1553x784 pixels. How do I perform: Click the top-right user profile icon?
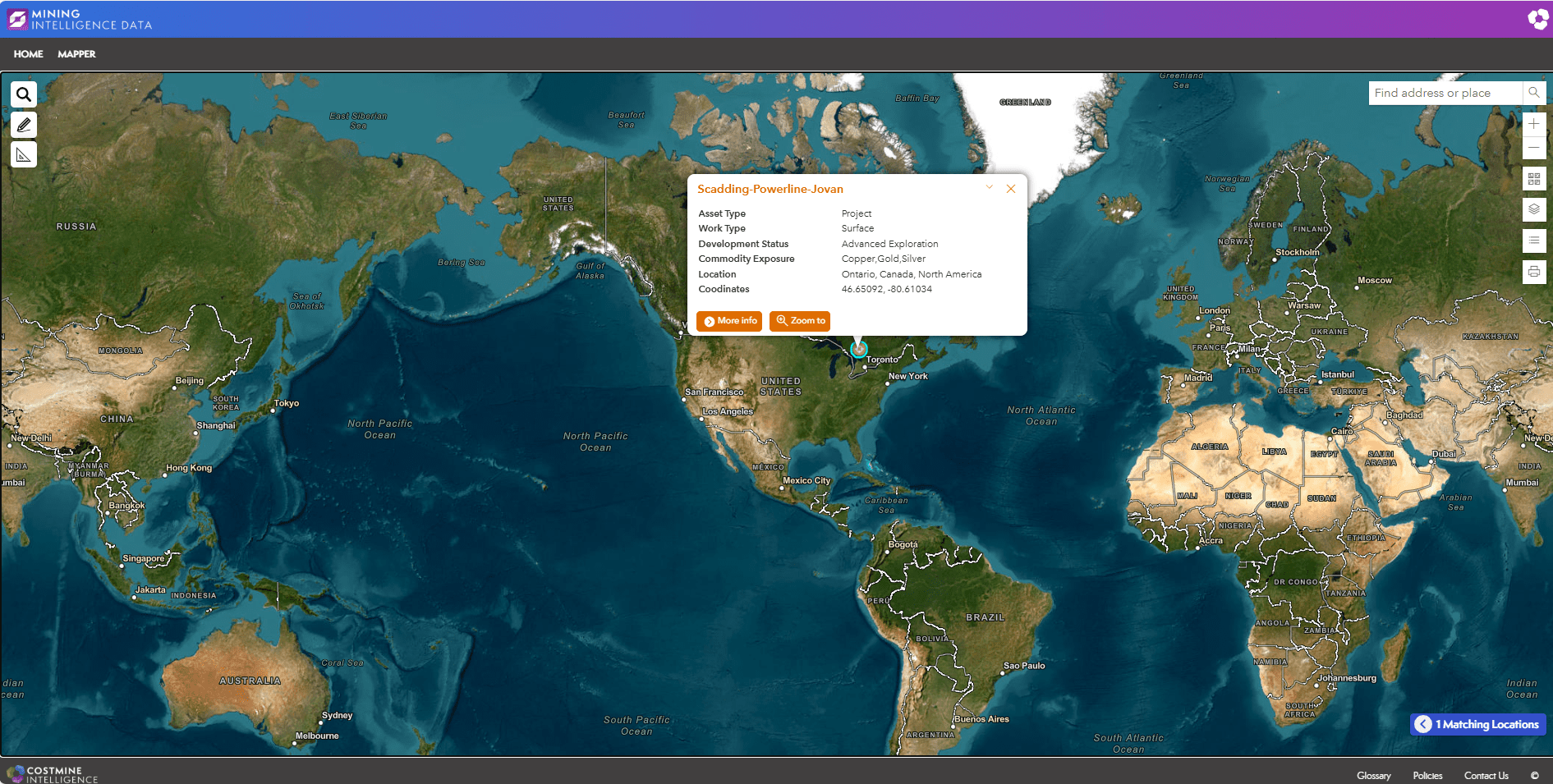[1537, 19]
